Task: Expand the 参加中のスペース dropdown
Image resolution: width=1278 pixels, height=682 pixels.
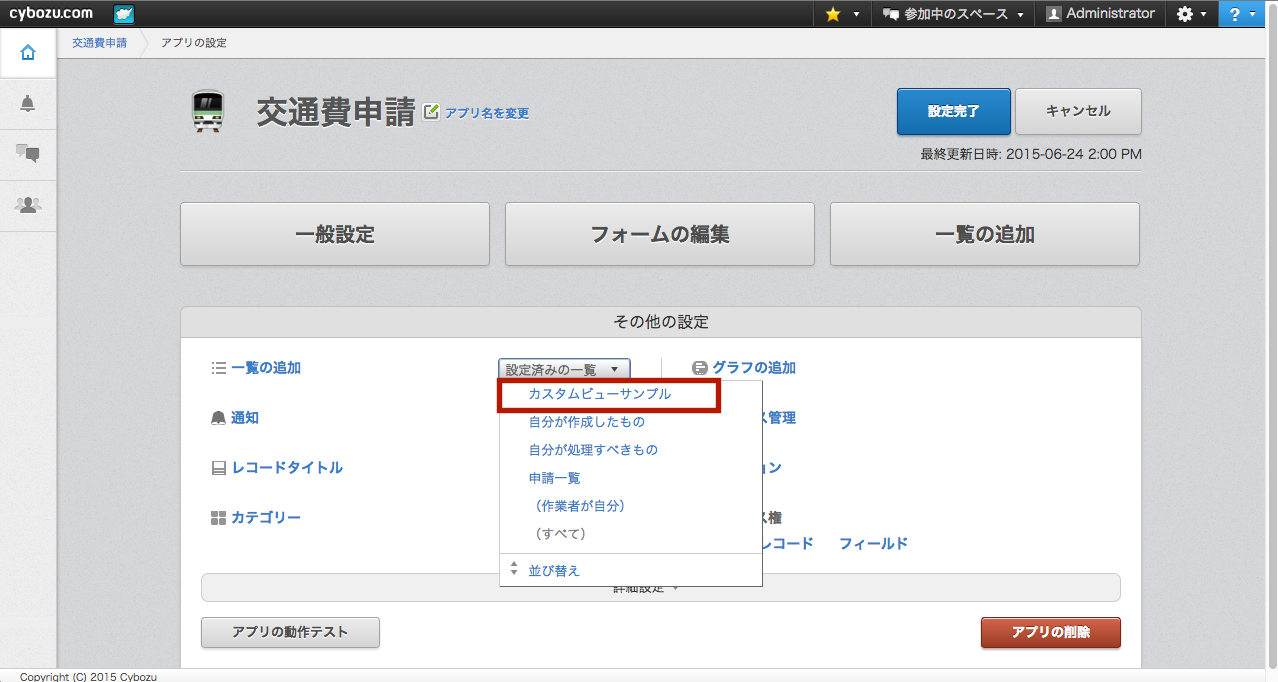Action: tap(952, 14)
